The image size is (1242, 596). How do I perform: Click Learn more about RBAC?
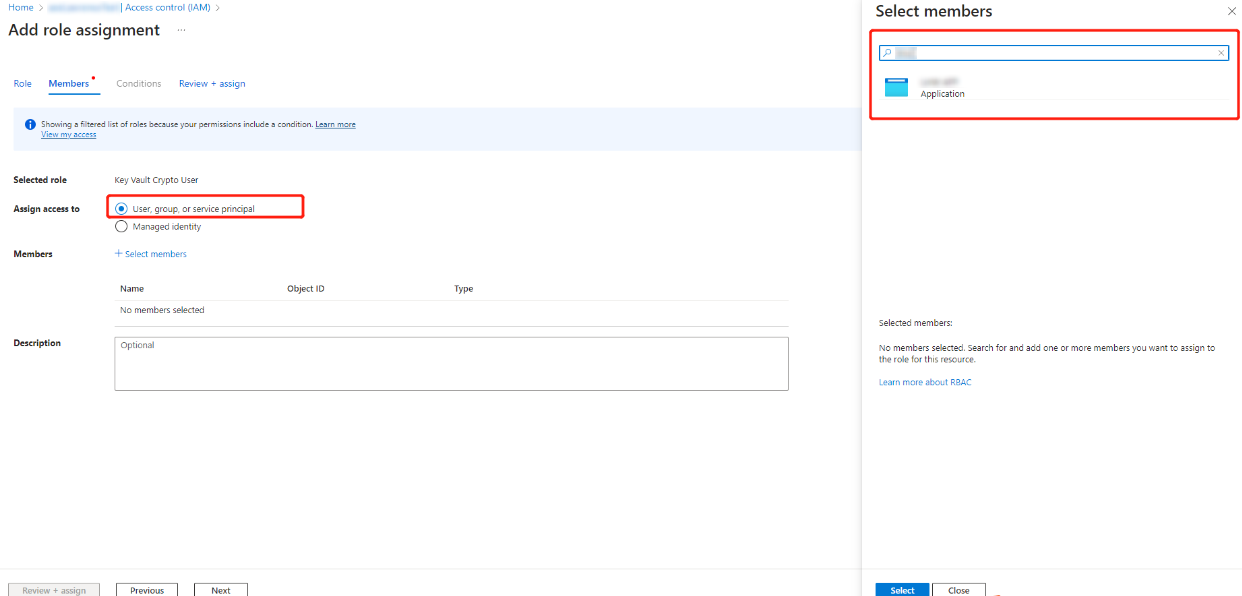click(924, 381)
